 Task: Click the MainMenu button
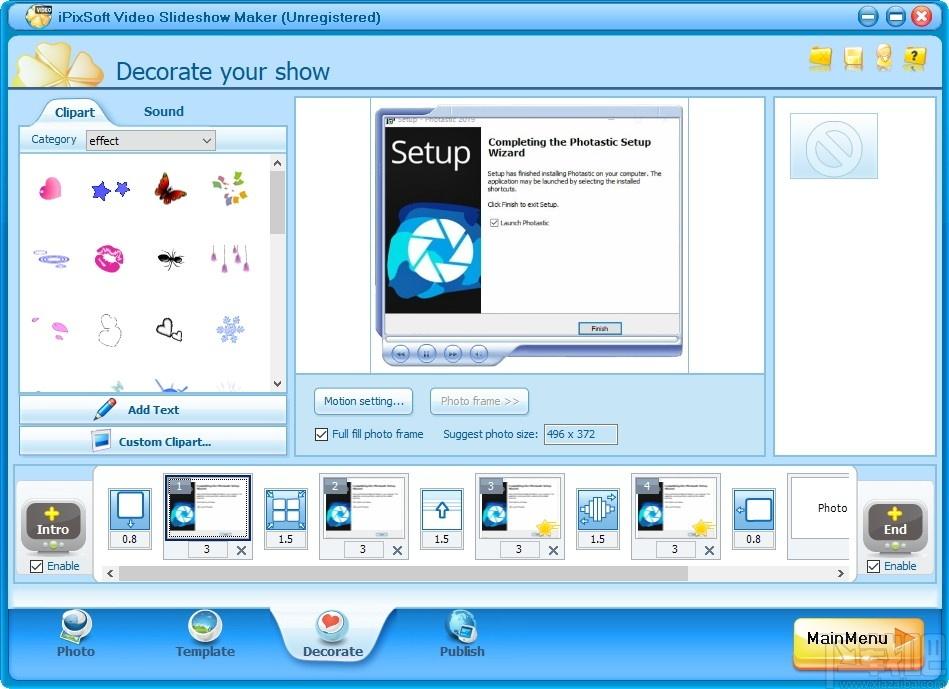coord(858,641)
